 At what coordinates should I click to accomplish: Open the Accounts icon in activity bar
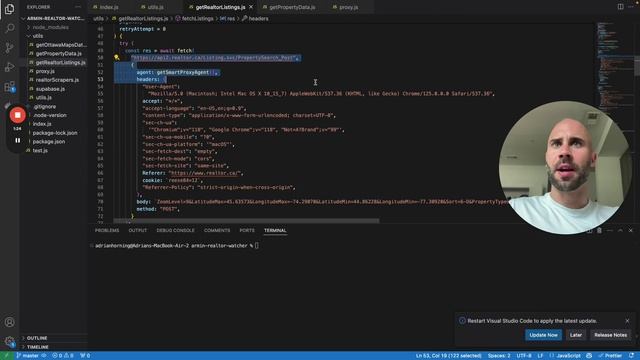coord(9,322)
